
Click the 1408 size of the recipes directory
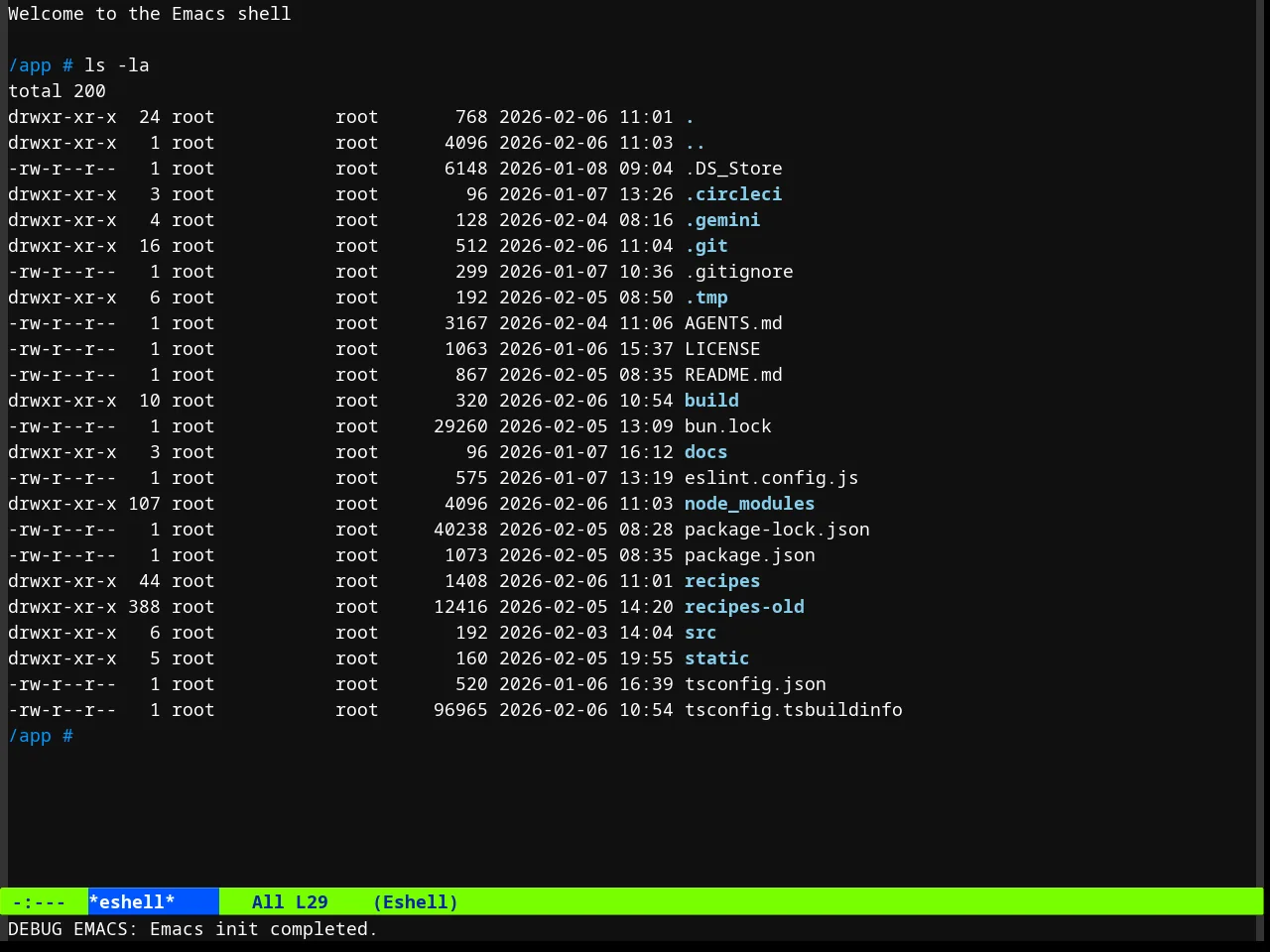click(466, 580)
